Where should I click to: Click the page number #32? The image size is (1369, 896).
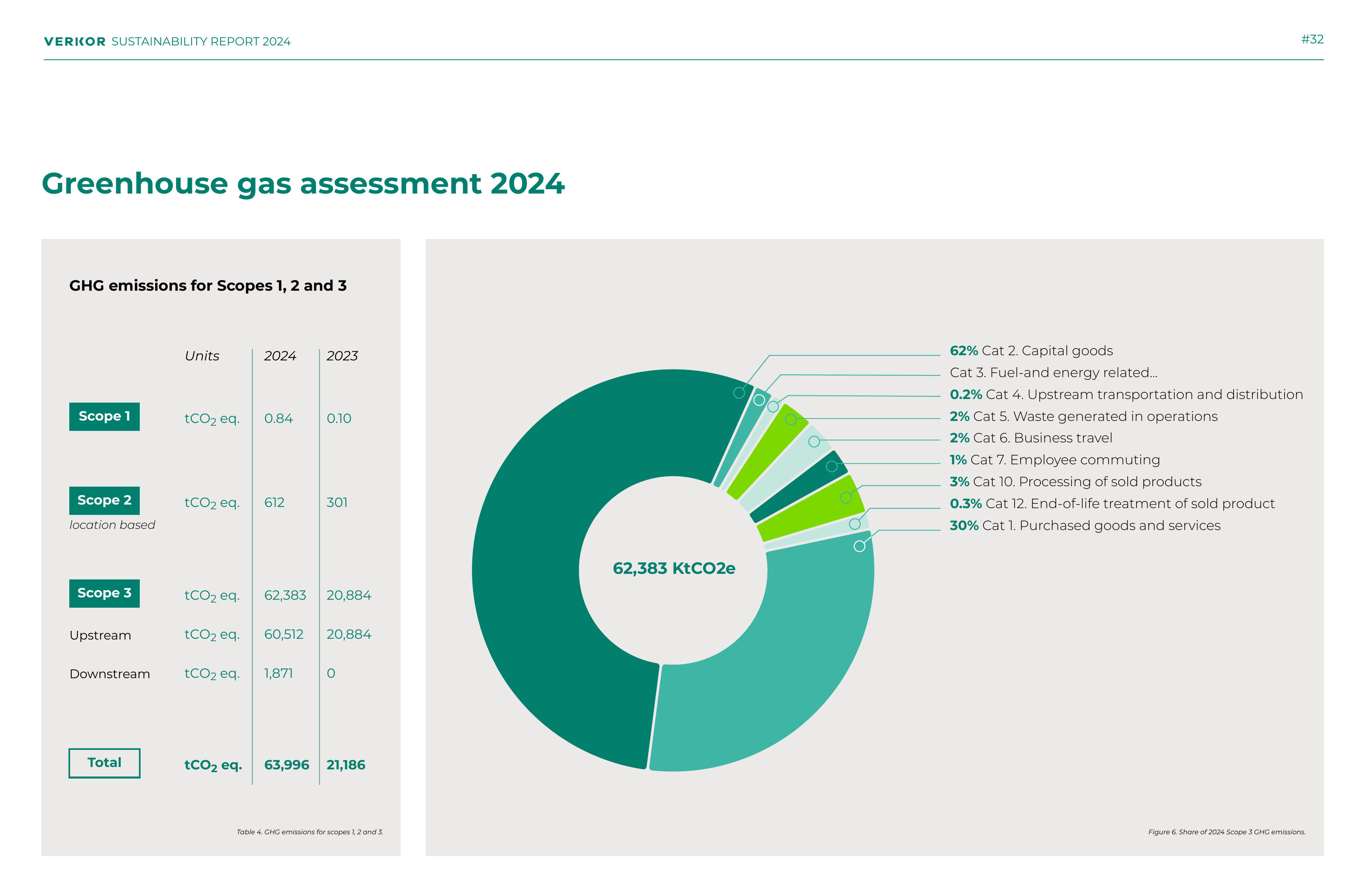(x=1312, y=39)
